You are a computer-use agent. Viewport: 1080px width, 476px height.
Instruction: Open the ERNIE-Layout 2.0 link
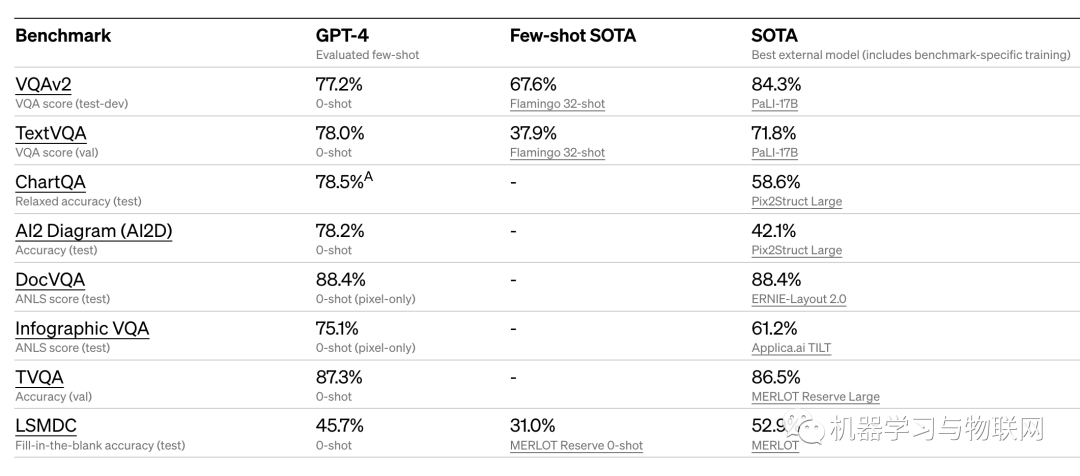click(x=799, y=299)
